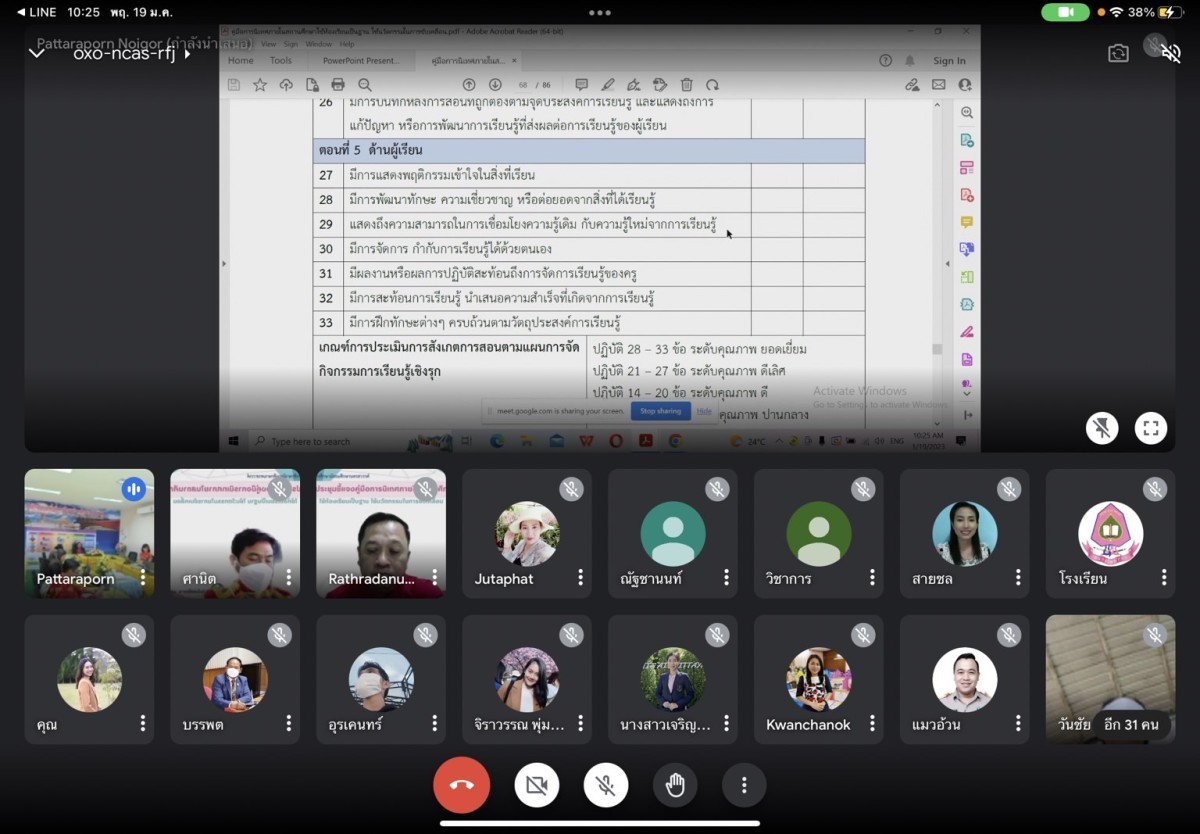Screen dimensions: 1200x834
Task: Go to next page with Acrobat down arrow
Action: pos(495,85)
